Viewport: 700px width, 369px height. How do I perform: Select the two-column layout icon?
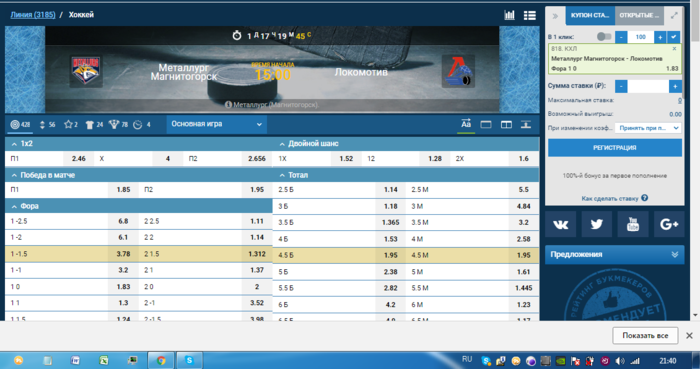(506, 124)
